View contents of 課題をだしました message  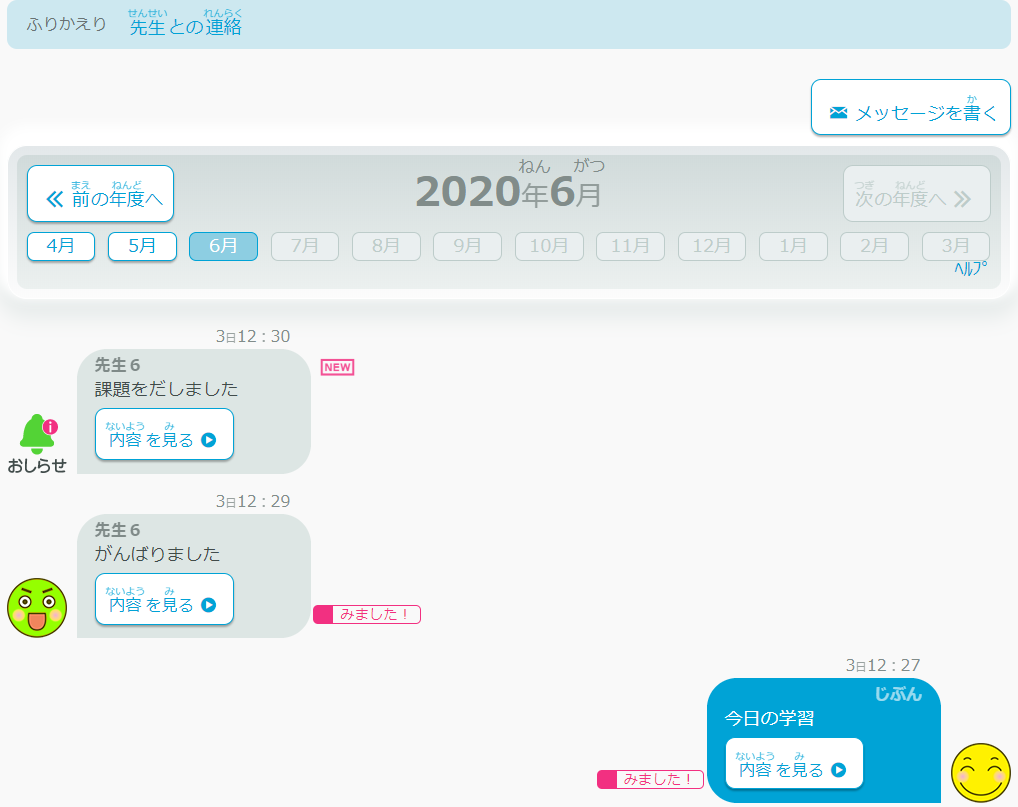coord(164,434)
